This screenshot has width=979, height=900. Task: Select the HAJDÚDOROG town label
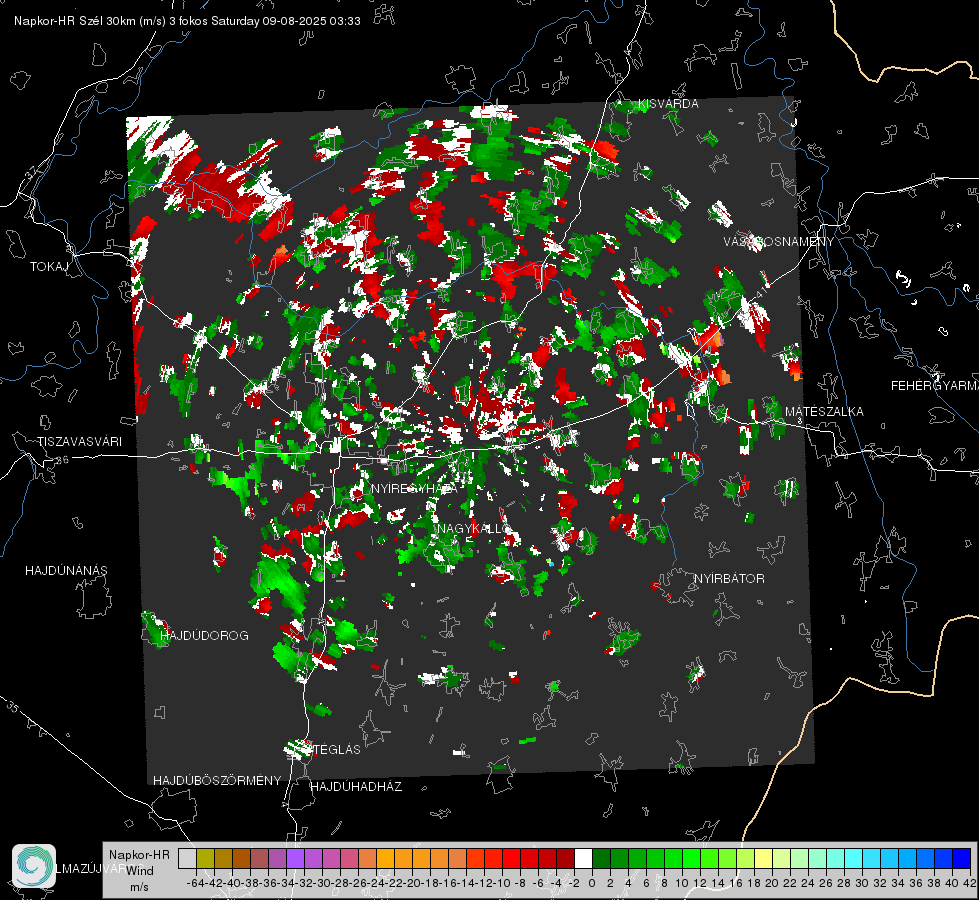[204, 636]
